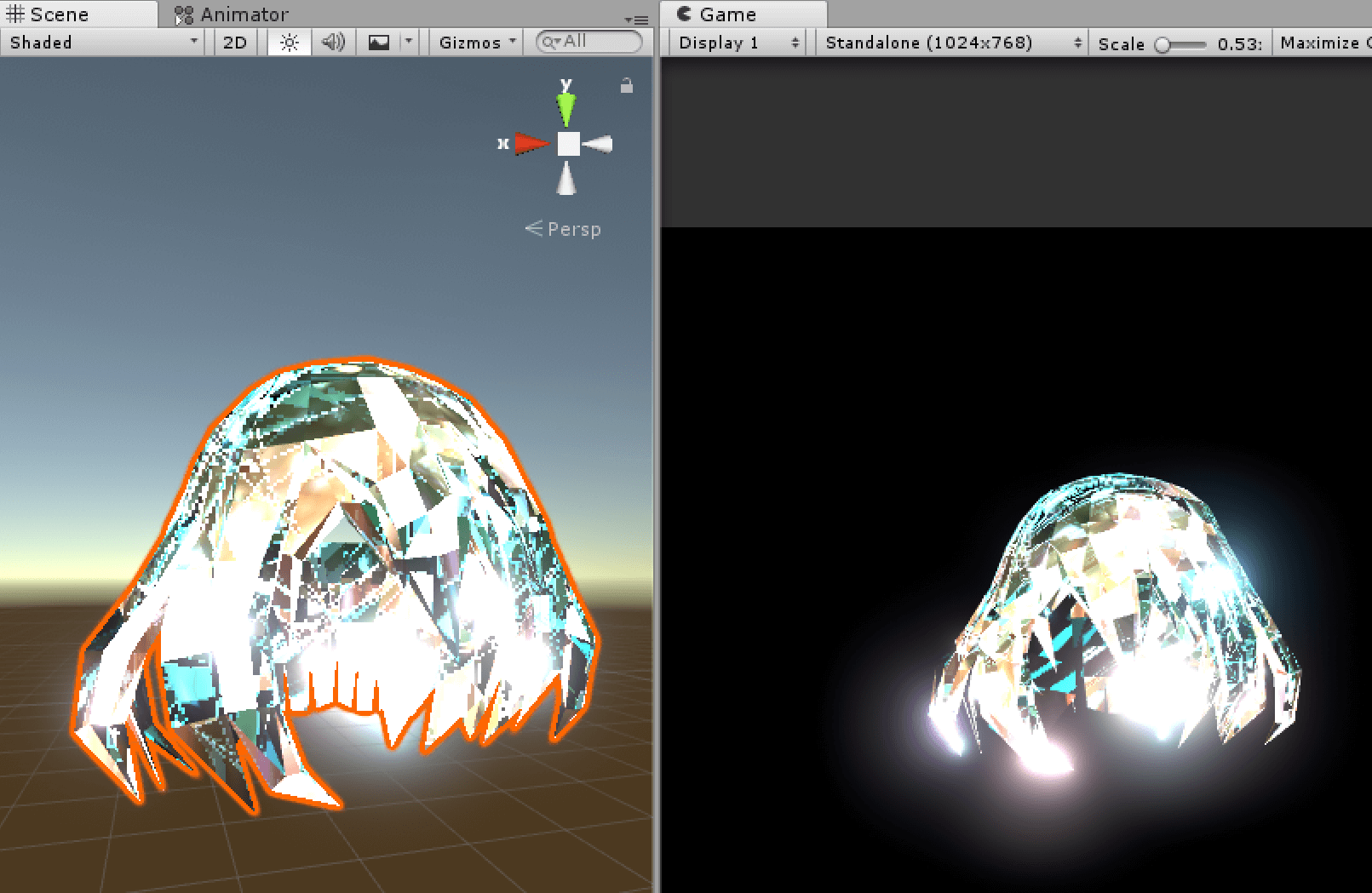Image resolution: width=1372 pixels, height=893 pixels.
Task: Open the Shaded draw mode dropdown
Action: [x=103, y=43]
